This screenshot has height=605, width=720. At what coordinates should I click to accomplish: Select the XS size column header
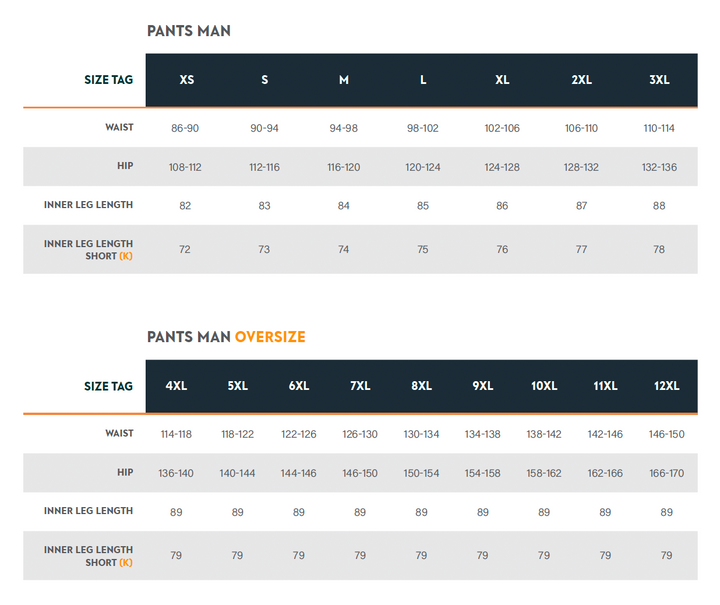point(187,80)
